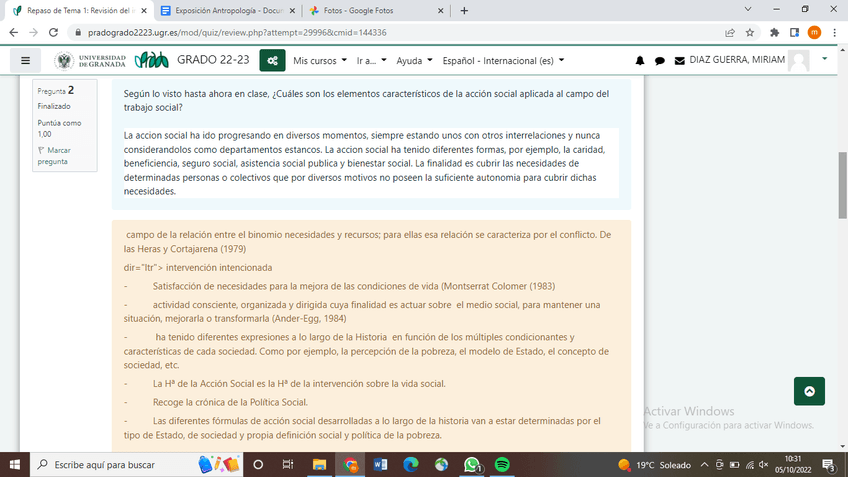Open the Windows Start menu
Image resolution: width=848 pixels, height=477 pixels.
(x=15, y=465)
